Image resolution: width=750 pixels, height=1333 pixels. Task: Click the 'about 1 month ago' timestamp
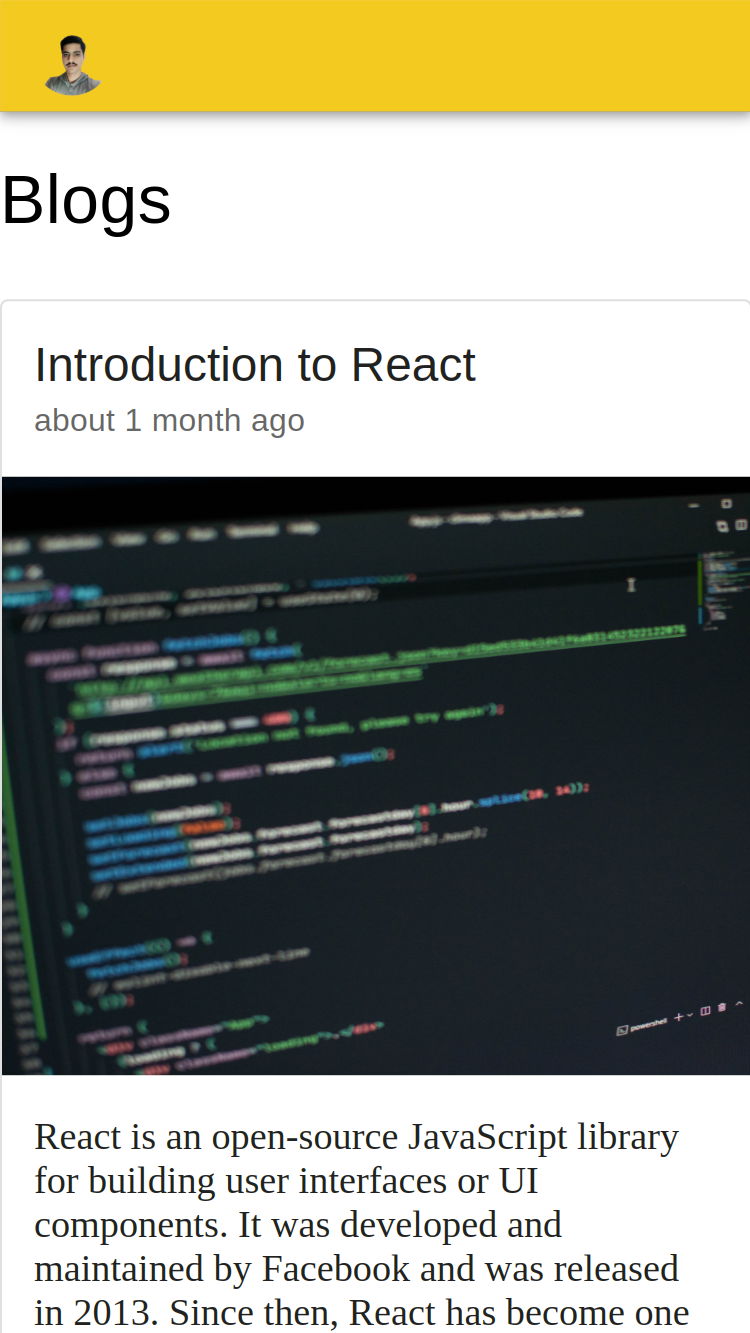(x=169, y=420)
